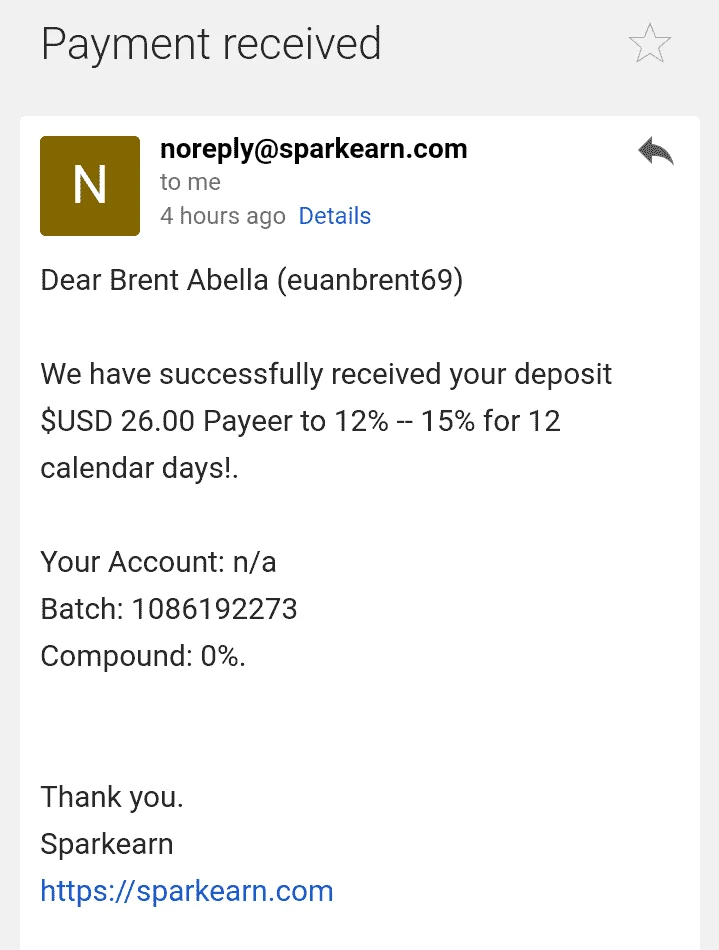Select the "4 hours ago" timestamp
This screenshot has width=719, height=950.
tap(222, 216)
